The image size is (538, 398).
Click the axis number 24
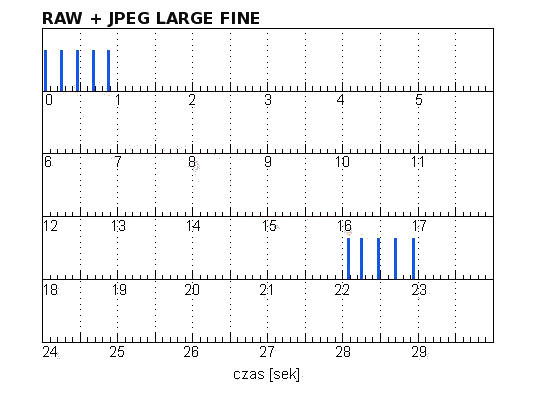[50, 352]
